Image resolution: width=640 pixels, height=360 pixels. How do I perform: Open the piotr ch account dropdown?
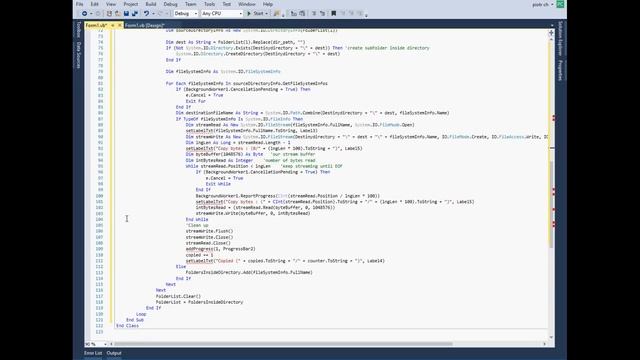[x=543, y=4]
